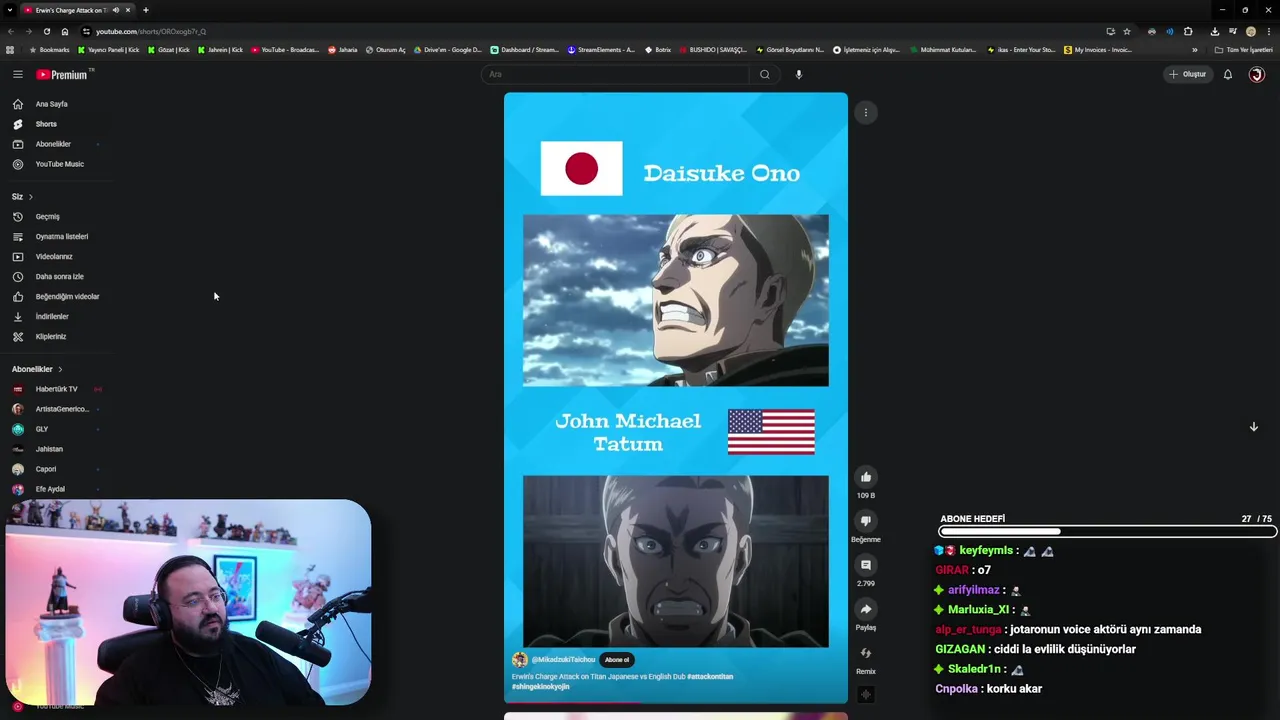Image resolution: width=1280 pixels, height=720 pixels.
Task: Open Klipleriniz clips item
Action: (x=51, y=337)
